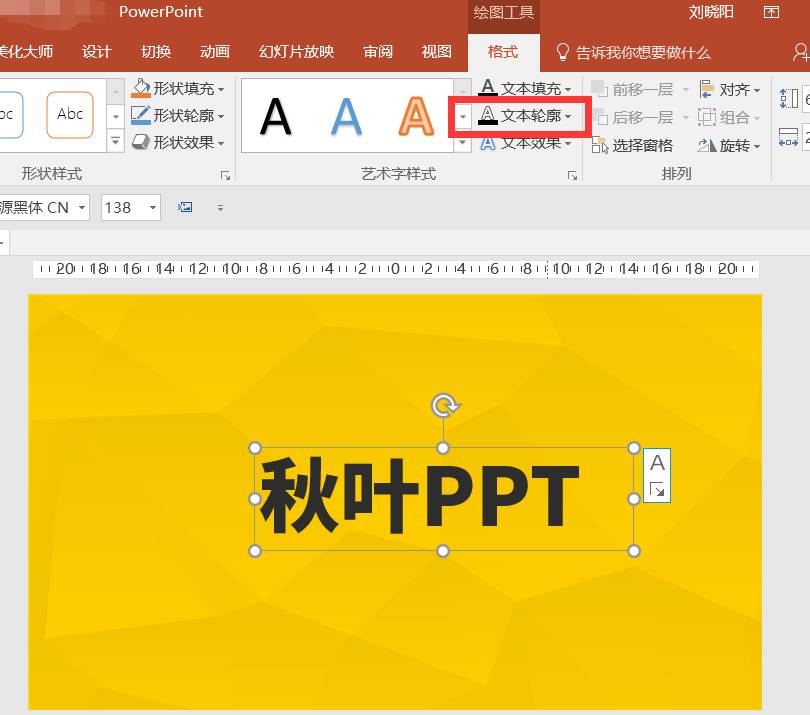Open the 选择窗格 selection pane
The width and height of the screenshot is (810, 715).
point(632,146)
